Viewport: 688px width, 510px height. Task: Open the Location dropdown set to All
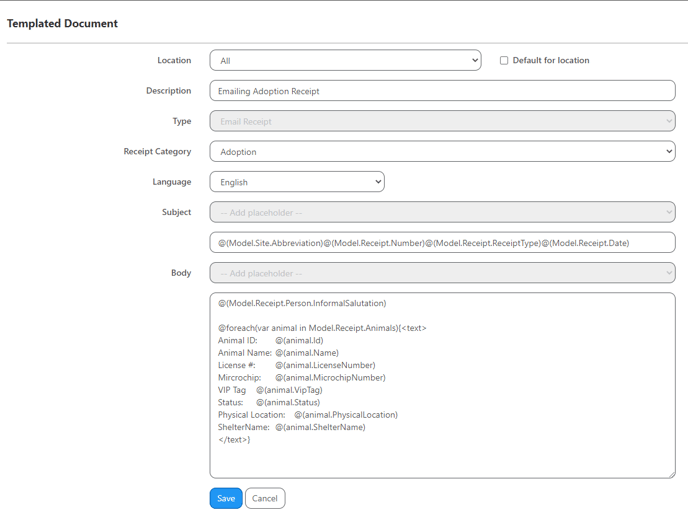pos(345,61)
